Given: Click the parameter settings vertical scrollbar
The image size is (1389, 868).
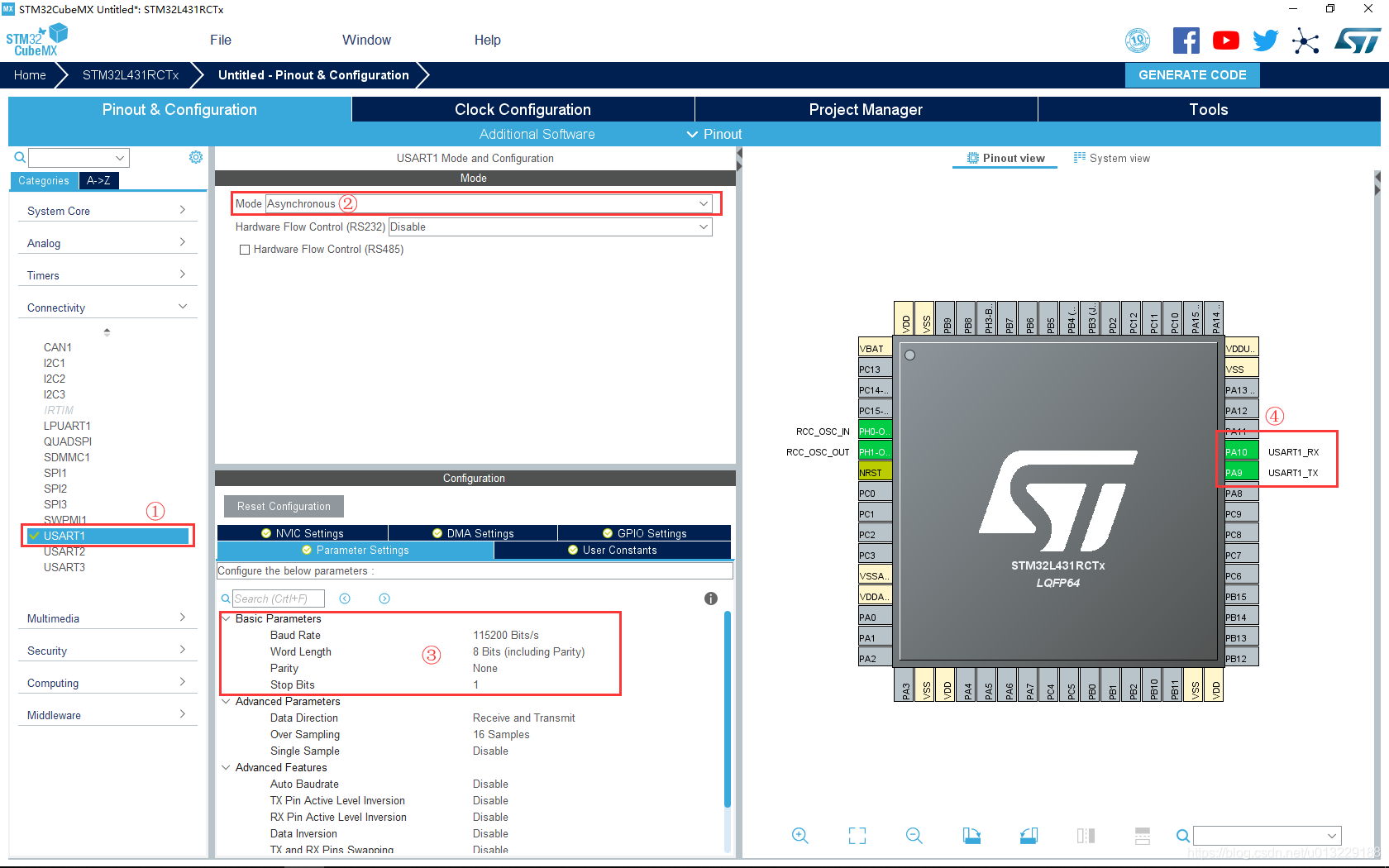Looking at the screenshot, I should 728,708.
